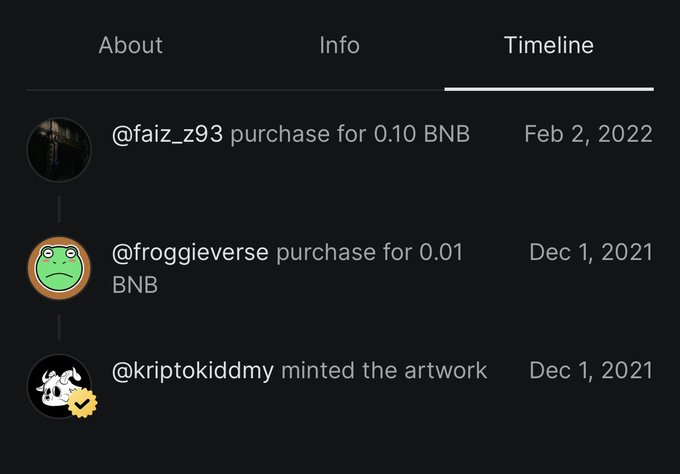
Task: Click the green frog avatar of froggieverse
Action: pyautogui.click(x=59, y=268)
